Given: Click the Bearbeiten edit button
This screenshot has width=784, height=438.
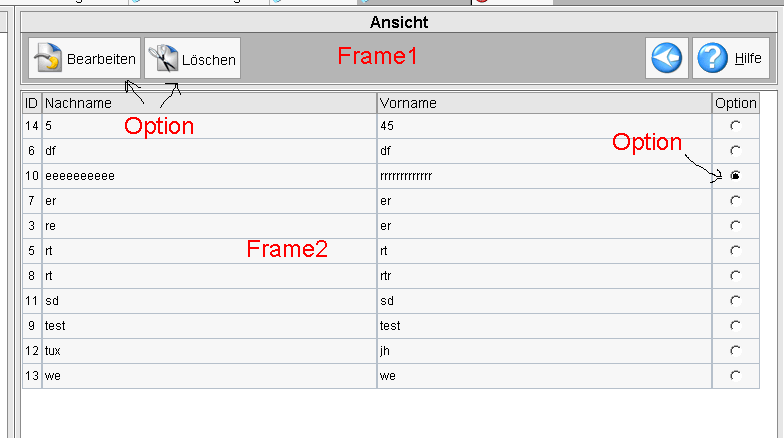Looking at the screenshot, I should [84, 59].
